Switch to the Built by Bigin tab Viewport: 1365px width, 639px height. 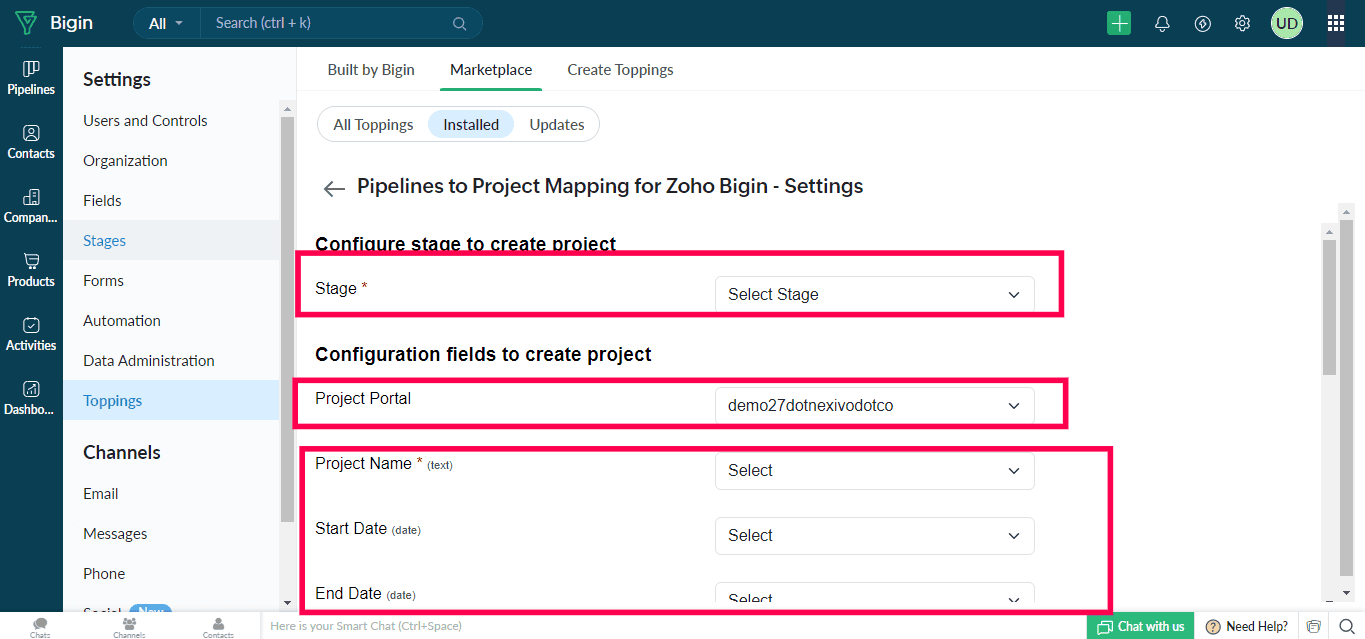(x=371, y=70)
